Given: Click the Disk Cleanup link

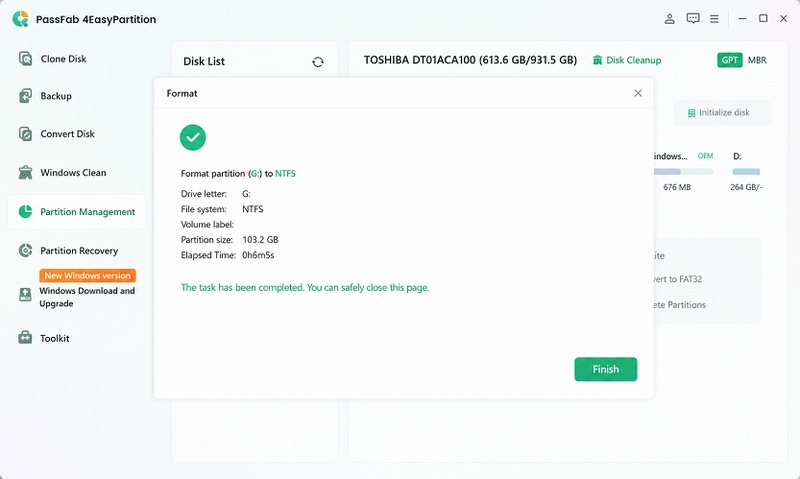Looking at the screenshot, I should [x=627, y=60].
